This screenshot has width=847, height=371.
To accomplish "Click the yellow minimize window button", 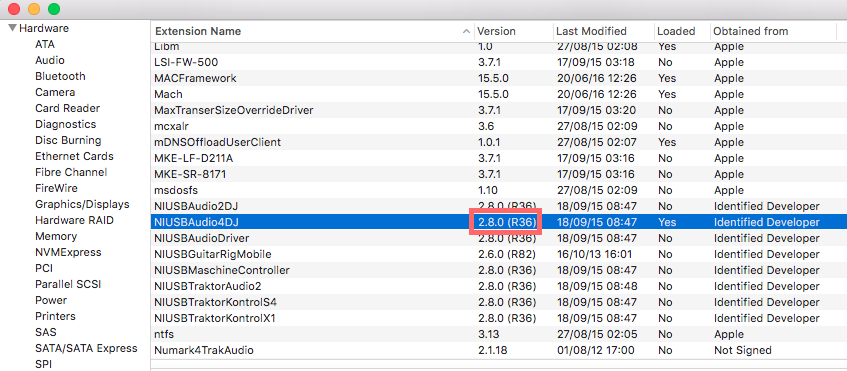I will 33,9.
